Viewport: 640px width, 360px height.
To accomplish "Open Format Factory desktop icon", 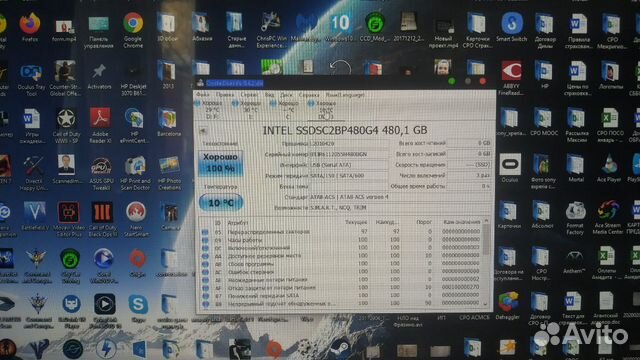I will [x=575, y=218].
